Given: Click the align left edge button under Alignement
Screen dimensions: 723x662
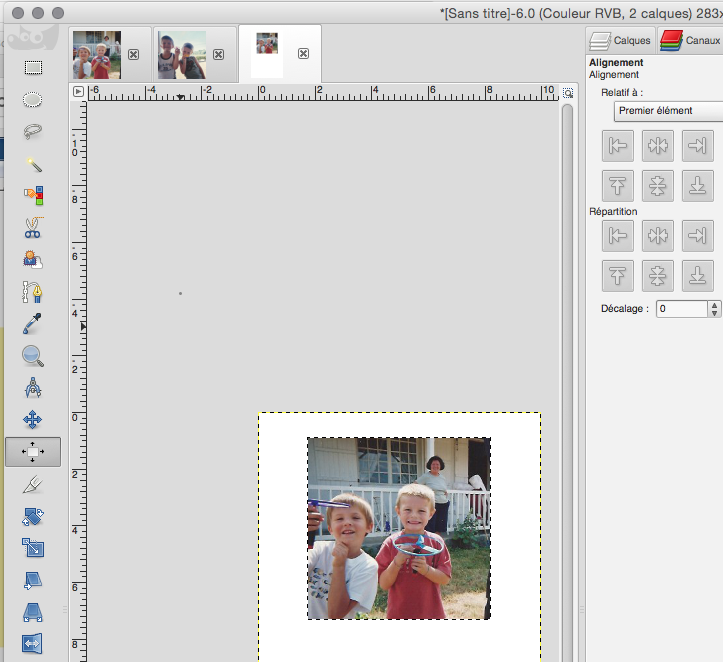Looking at the screenshot, I should coord(618,146).
